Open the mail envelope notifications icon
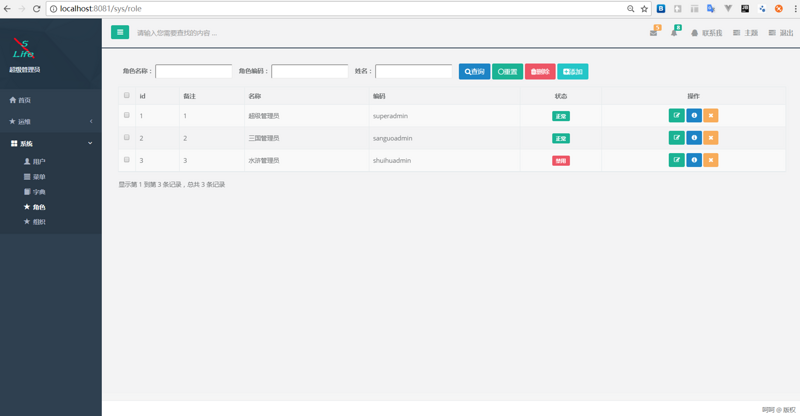Viewport: 800px width, 416px height. pyautogui.click(x=654, y=33)
